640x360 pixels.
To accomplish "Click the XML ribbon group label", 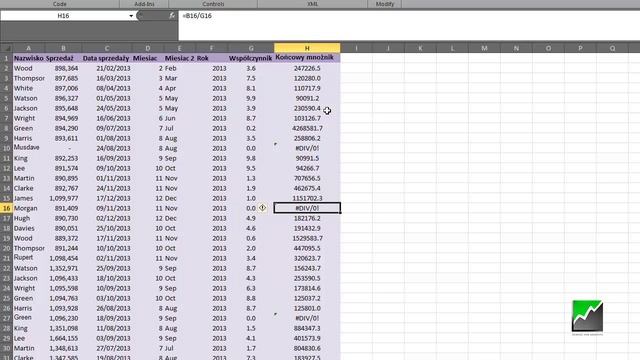I will tap(312, 4).
